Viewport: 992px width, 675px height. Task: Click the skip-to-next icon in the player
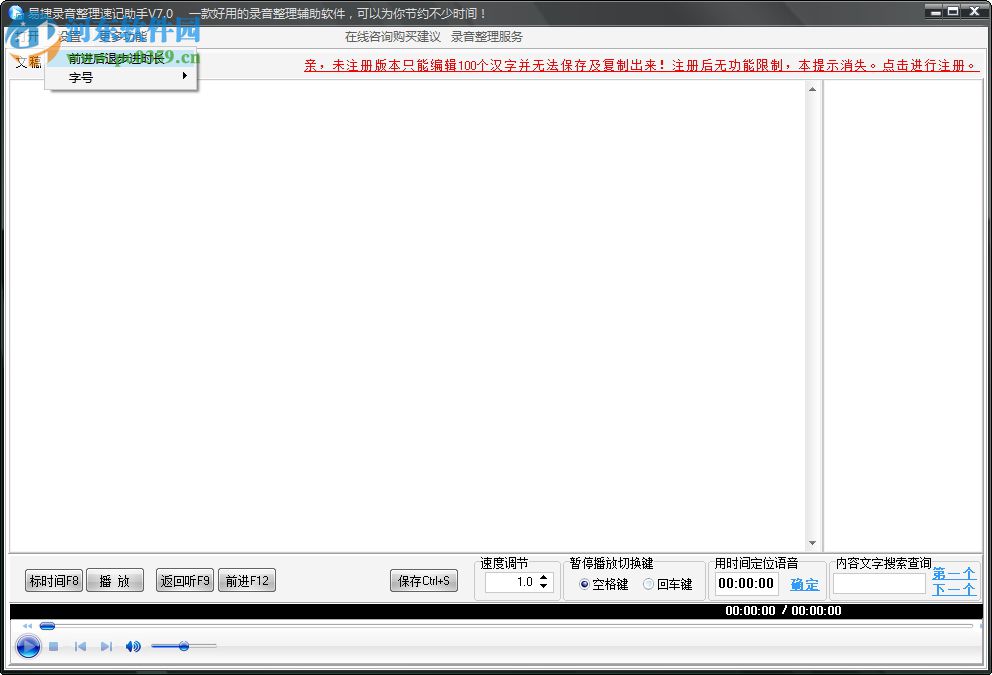click(x=107, y=646)
